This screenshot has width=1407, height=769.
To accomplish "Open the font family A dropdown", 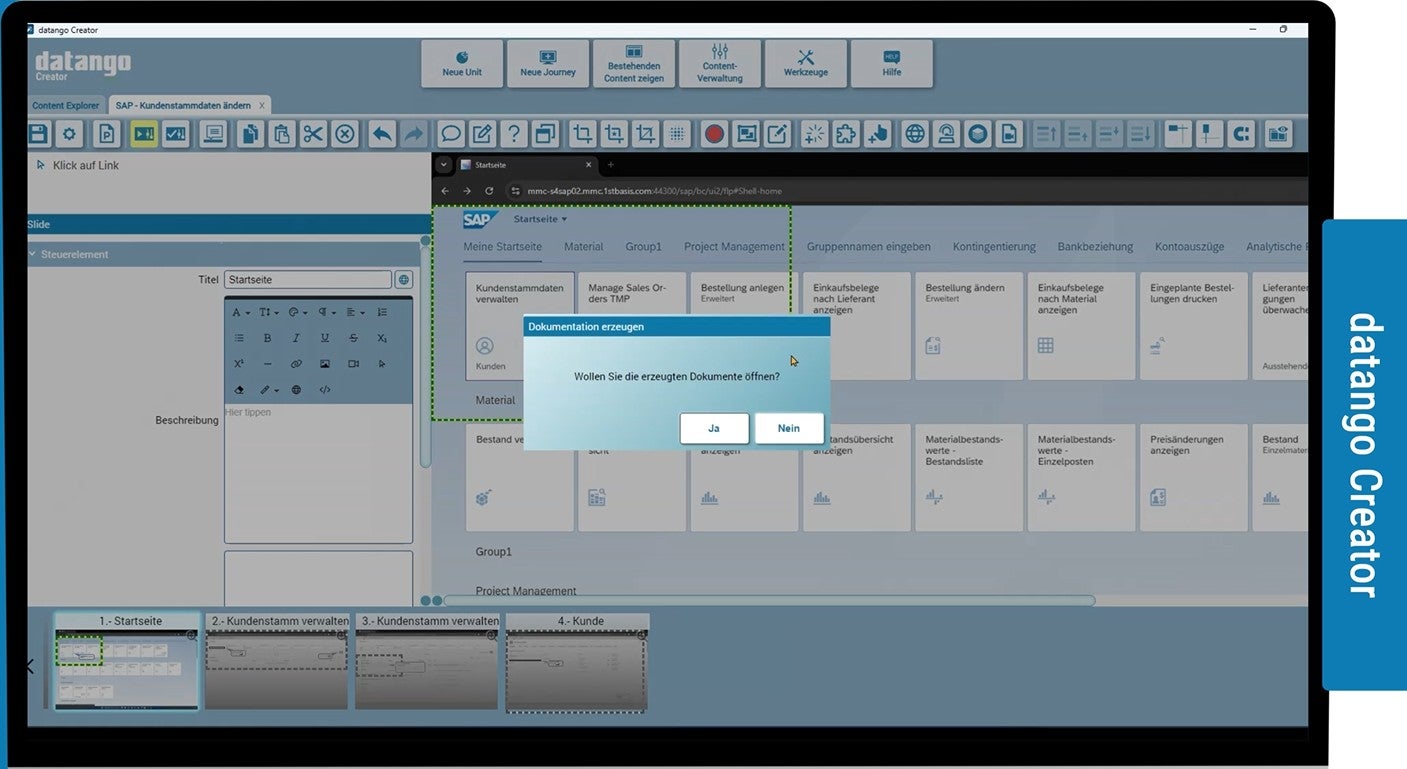I will (241, 312).
